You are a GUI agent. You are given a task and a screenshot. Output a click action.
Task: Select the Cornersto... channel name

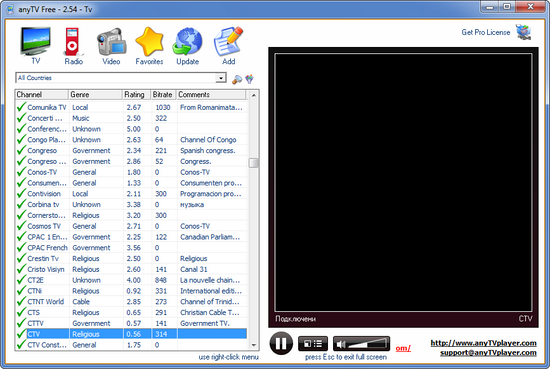tap(47, 215)
